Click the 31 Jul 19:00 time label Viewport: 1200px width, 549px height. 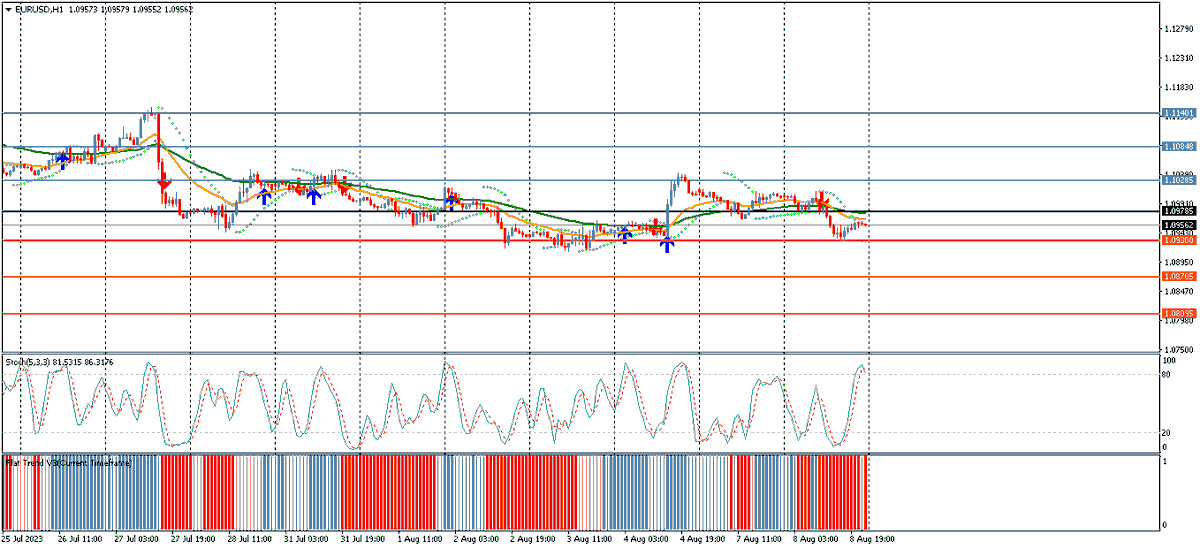tap(364, 539)
